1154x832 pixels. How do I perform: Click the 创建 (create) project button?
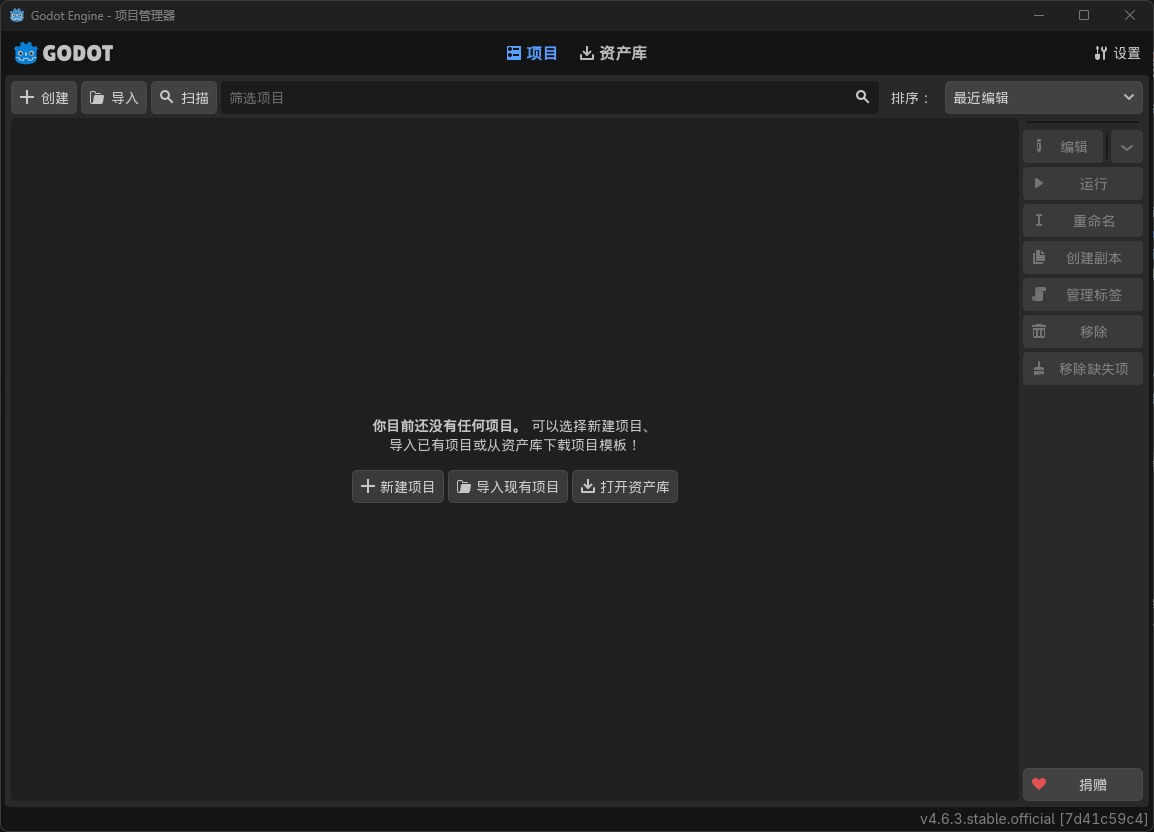pos(44,98)
